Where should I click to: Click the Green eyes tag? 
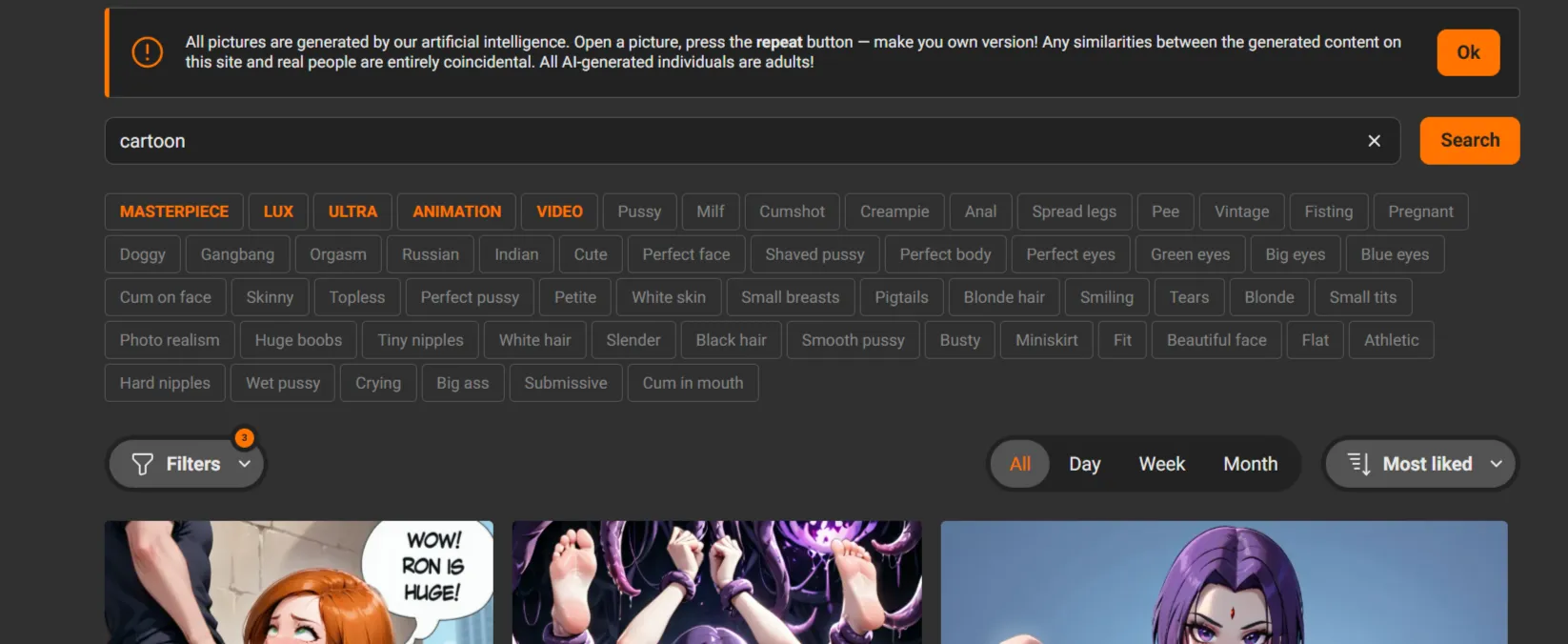pos(1190,254)
